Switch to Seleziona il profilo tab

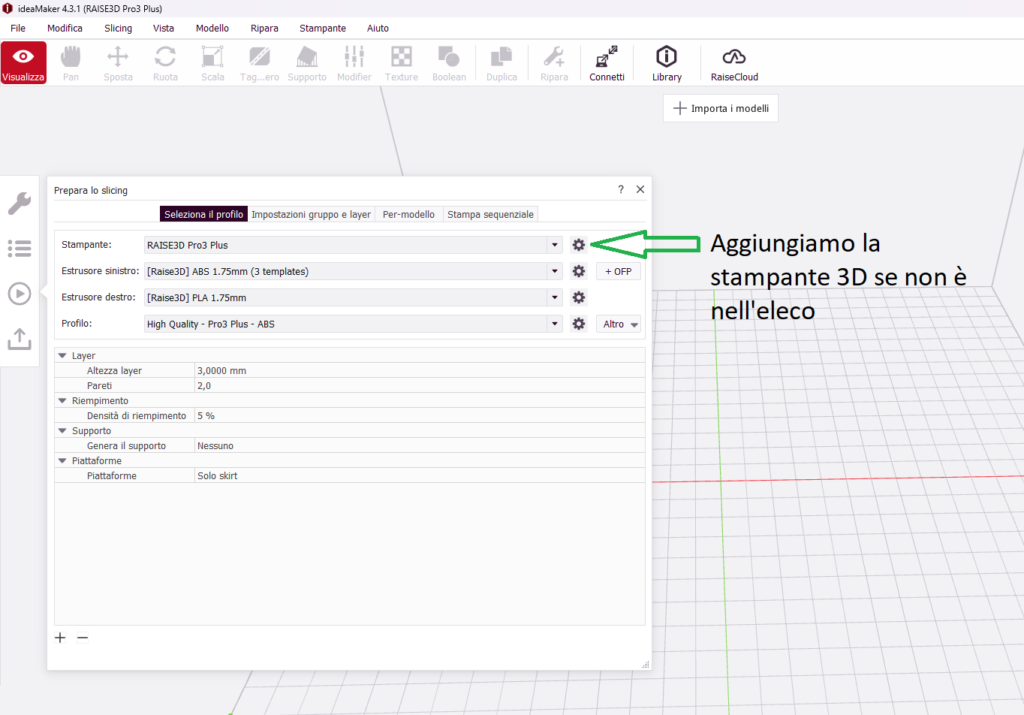pyautogui.click(x=204, y=214)
